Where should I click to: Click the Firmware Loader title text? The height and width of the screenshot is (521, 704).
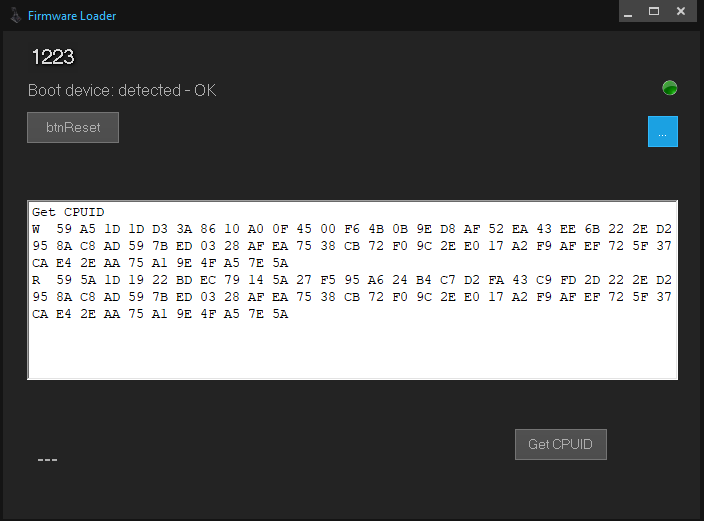72,16
